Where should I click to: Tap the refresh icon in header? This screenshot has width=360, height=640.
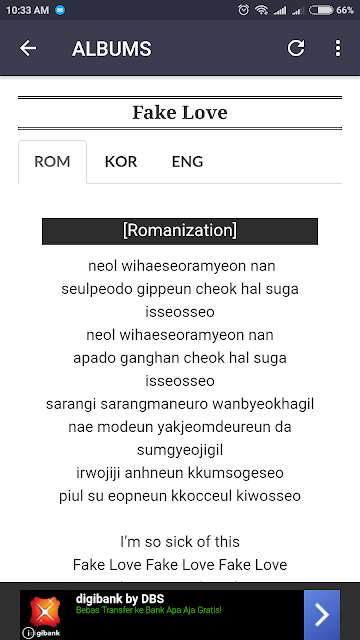point(296,48)
